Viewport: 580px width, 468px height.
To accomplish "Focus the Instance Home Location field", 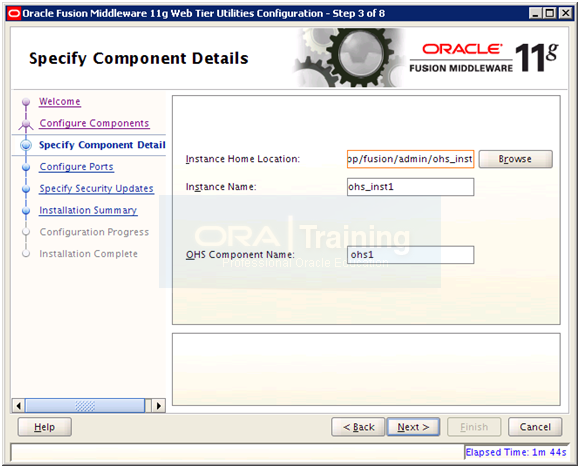I will pos(410,159).
